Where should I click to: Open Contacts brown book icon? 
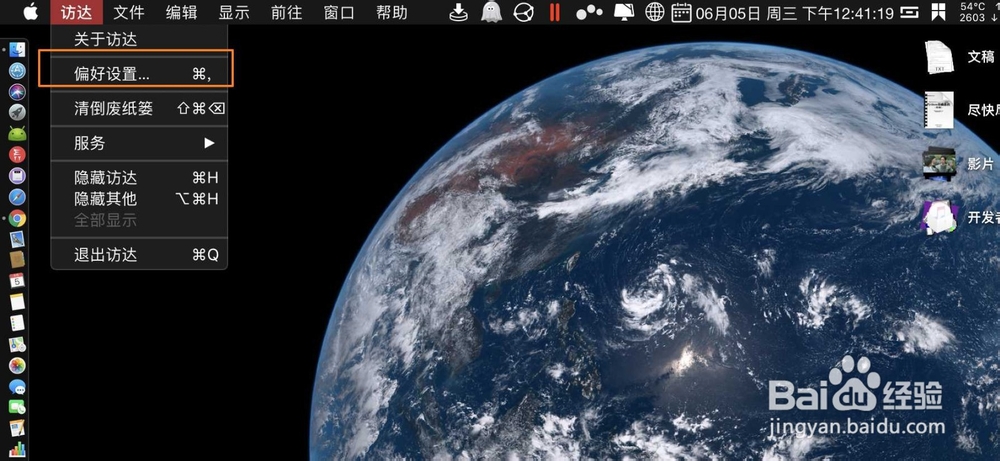click(17, 260)
